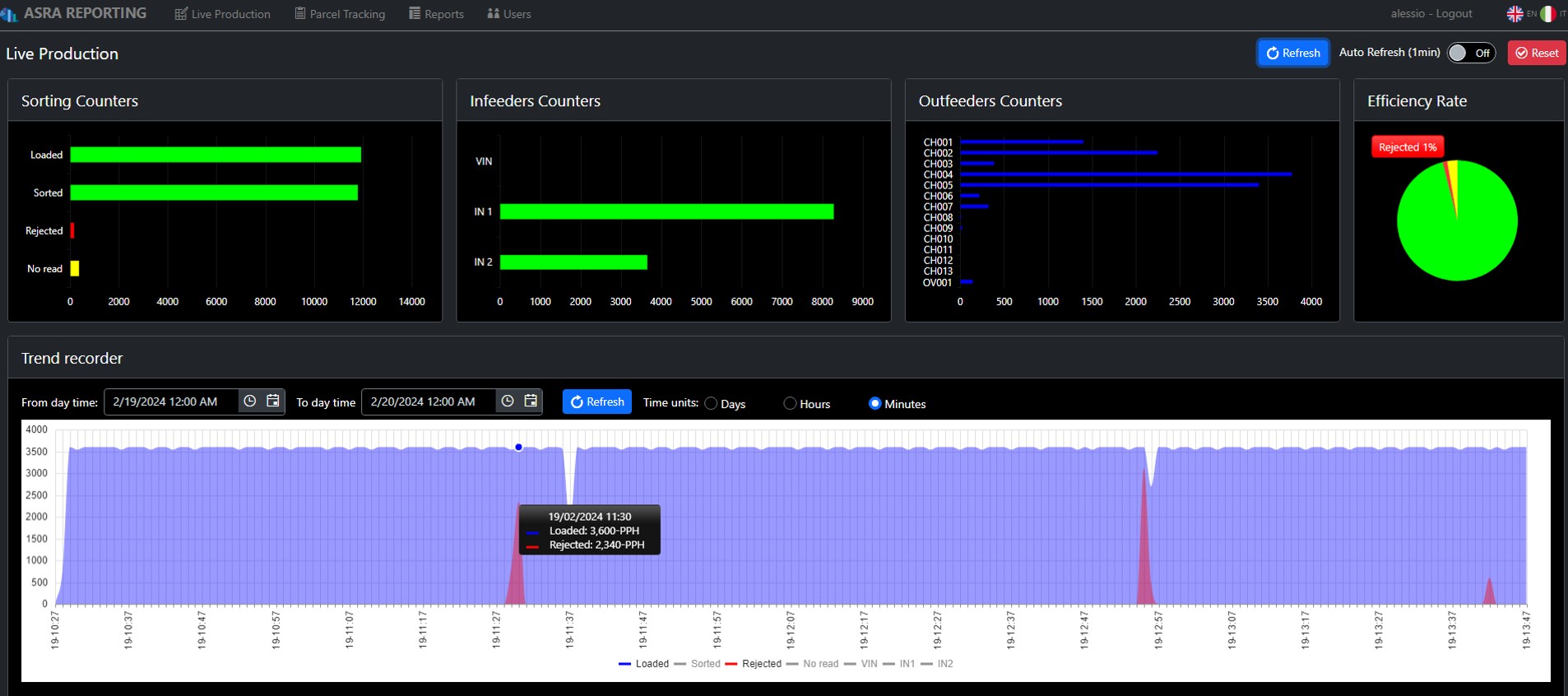Open the To day time calendar picker
The image size is (1568, 696).
(x=531, y=401)
